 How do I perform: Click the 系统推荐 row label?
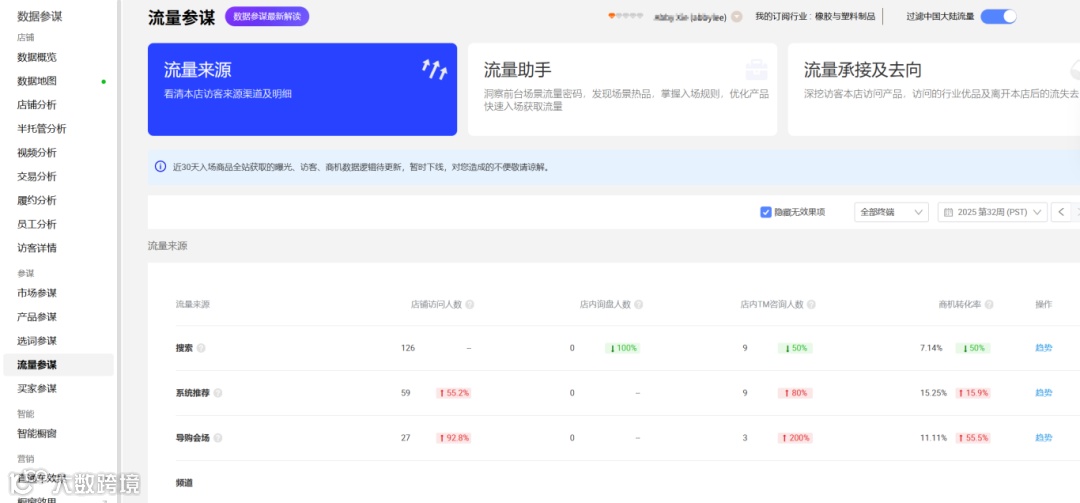(193, 393)
